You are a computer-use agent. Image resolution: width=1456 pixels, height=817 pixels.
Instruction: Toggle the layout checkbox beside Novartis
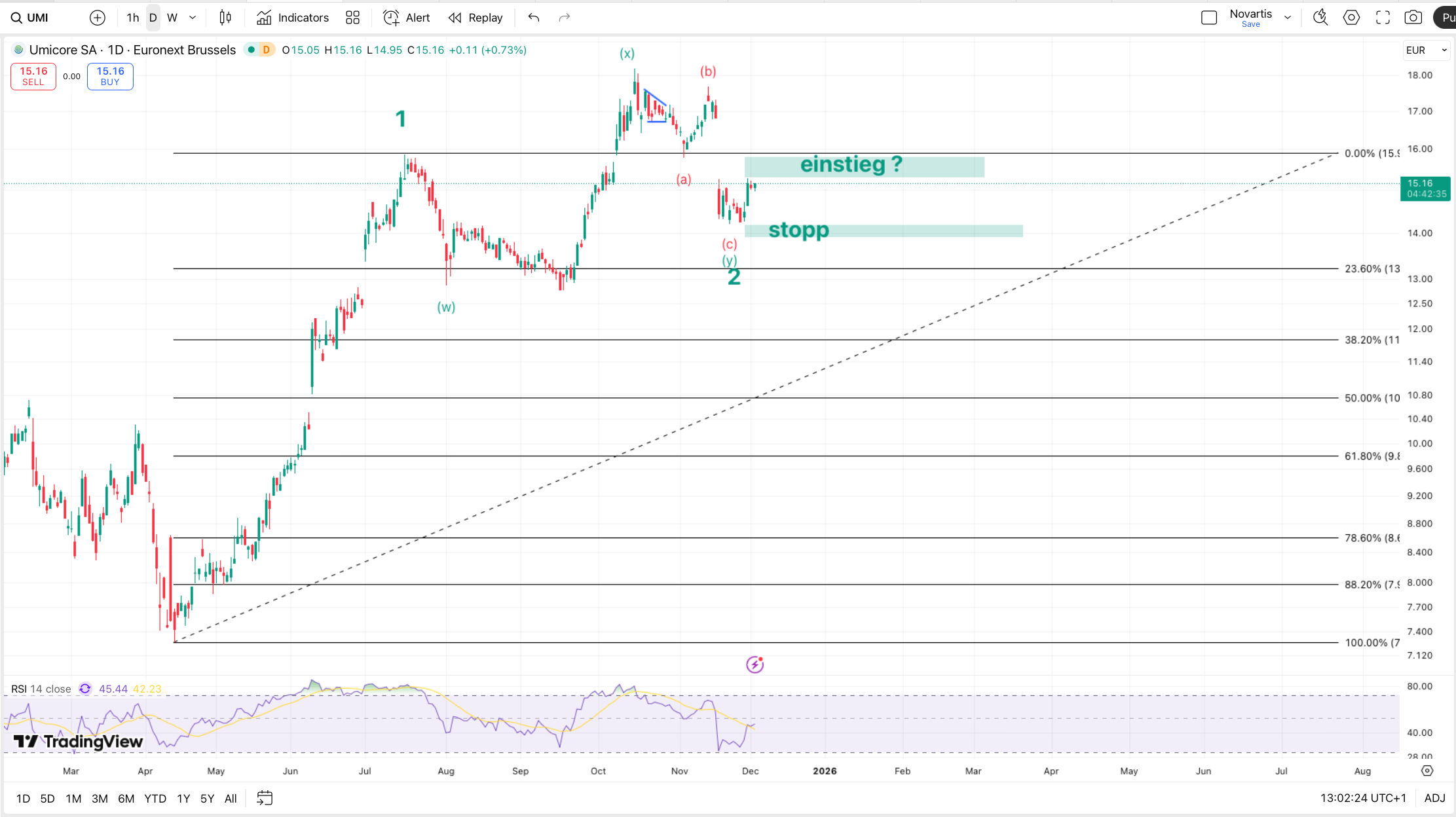click(1209, 18)
